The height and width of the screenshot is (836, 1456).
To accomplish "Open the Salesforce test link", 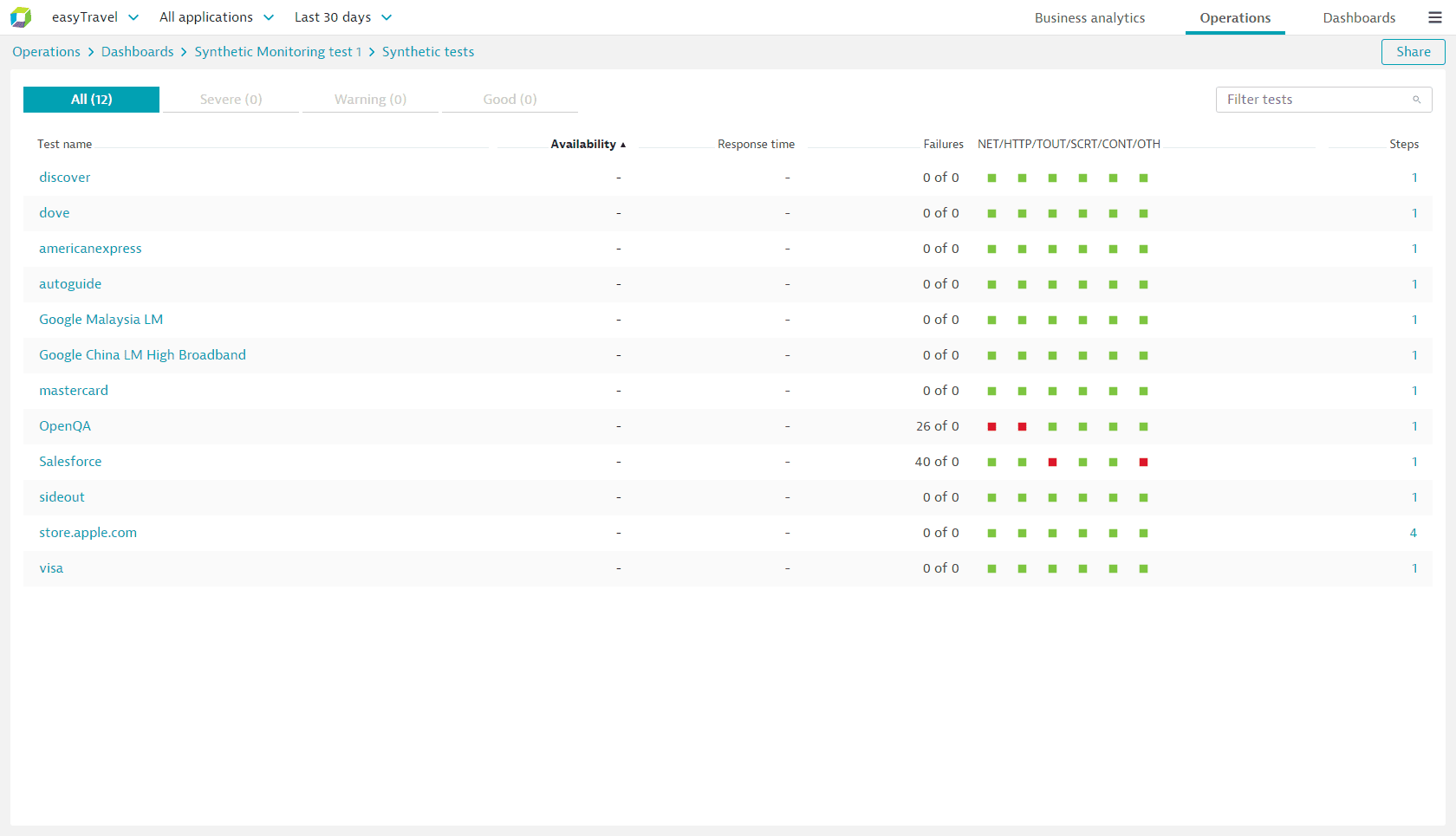I will [x=70, y=462].
